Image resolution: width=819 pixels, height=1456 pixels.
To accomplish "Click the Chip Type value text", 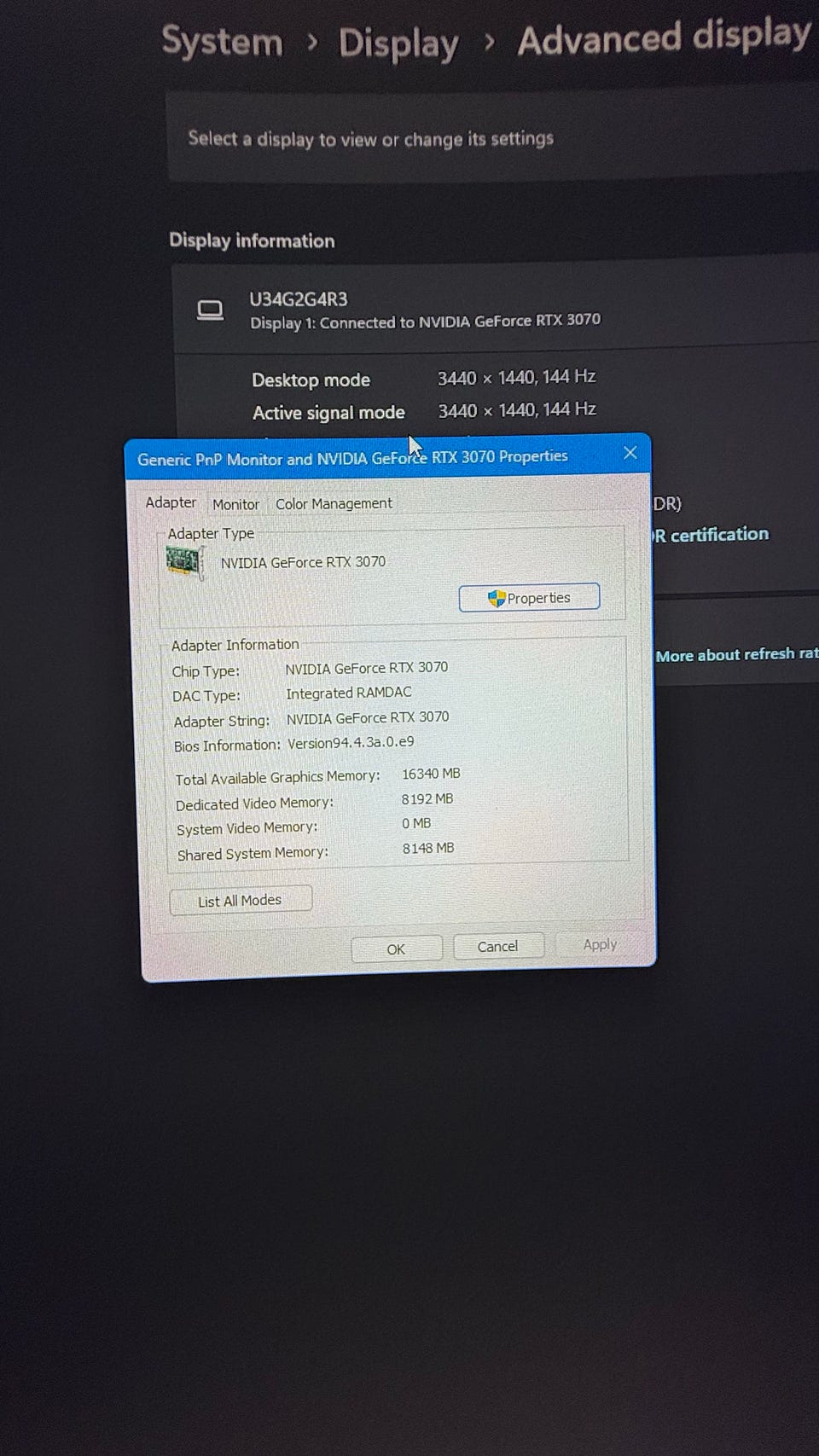I will pyautogui.click(x=366, y=668).
